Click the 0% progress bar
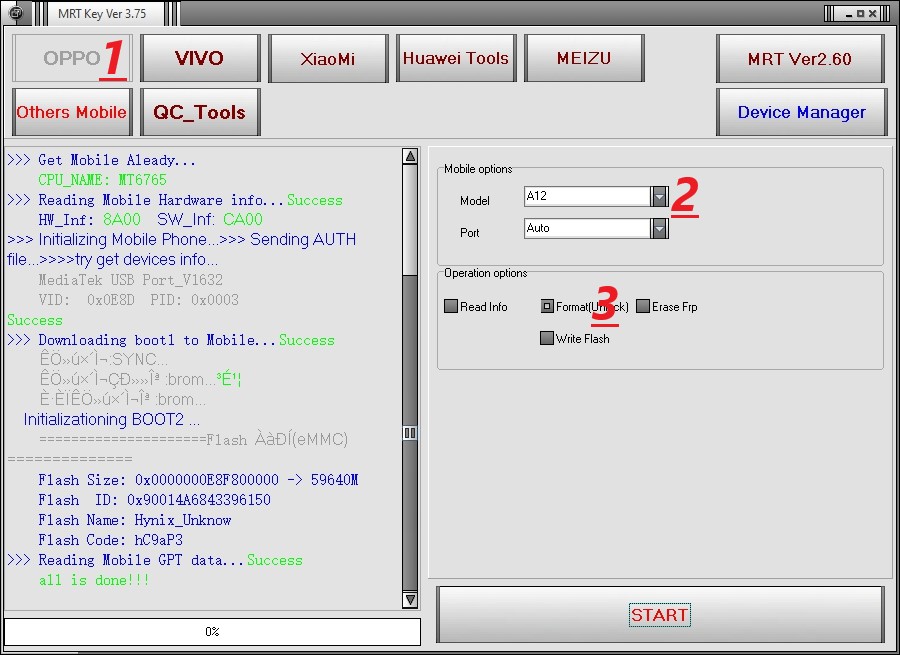Screen dimensions: 900x655 [x=212, y=631]
